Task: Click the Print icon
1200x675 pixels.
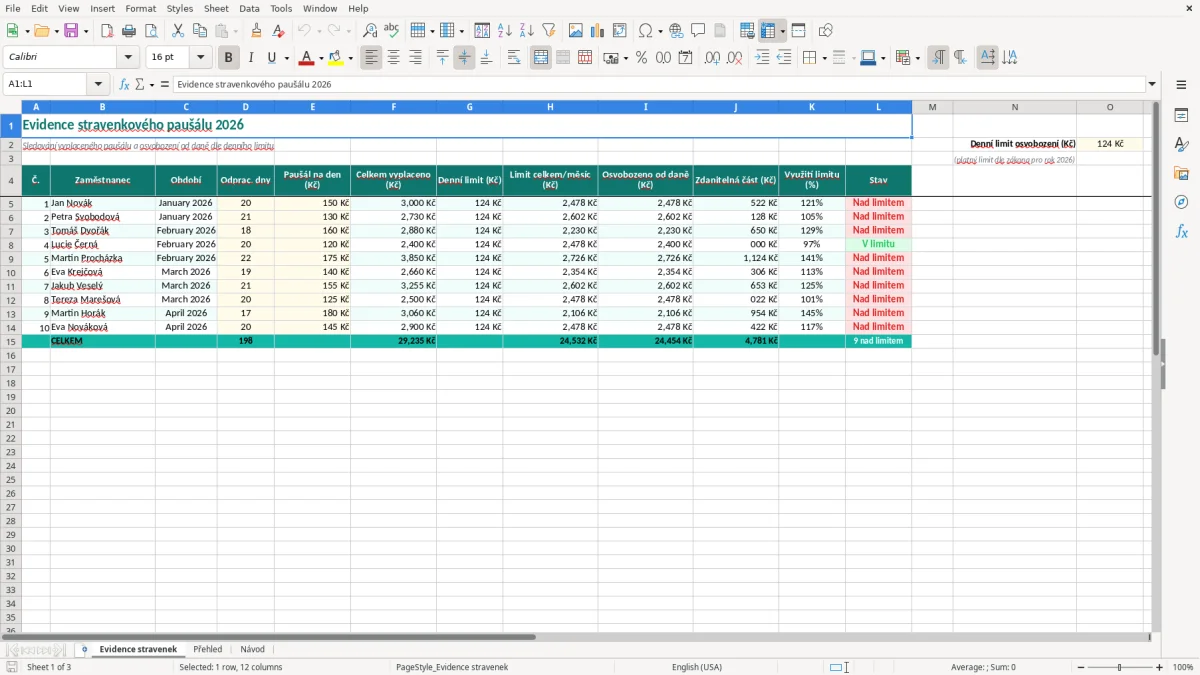Action: [129, 31]
